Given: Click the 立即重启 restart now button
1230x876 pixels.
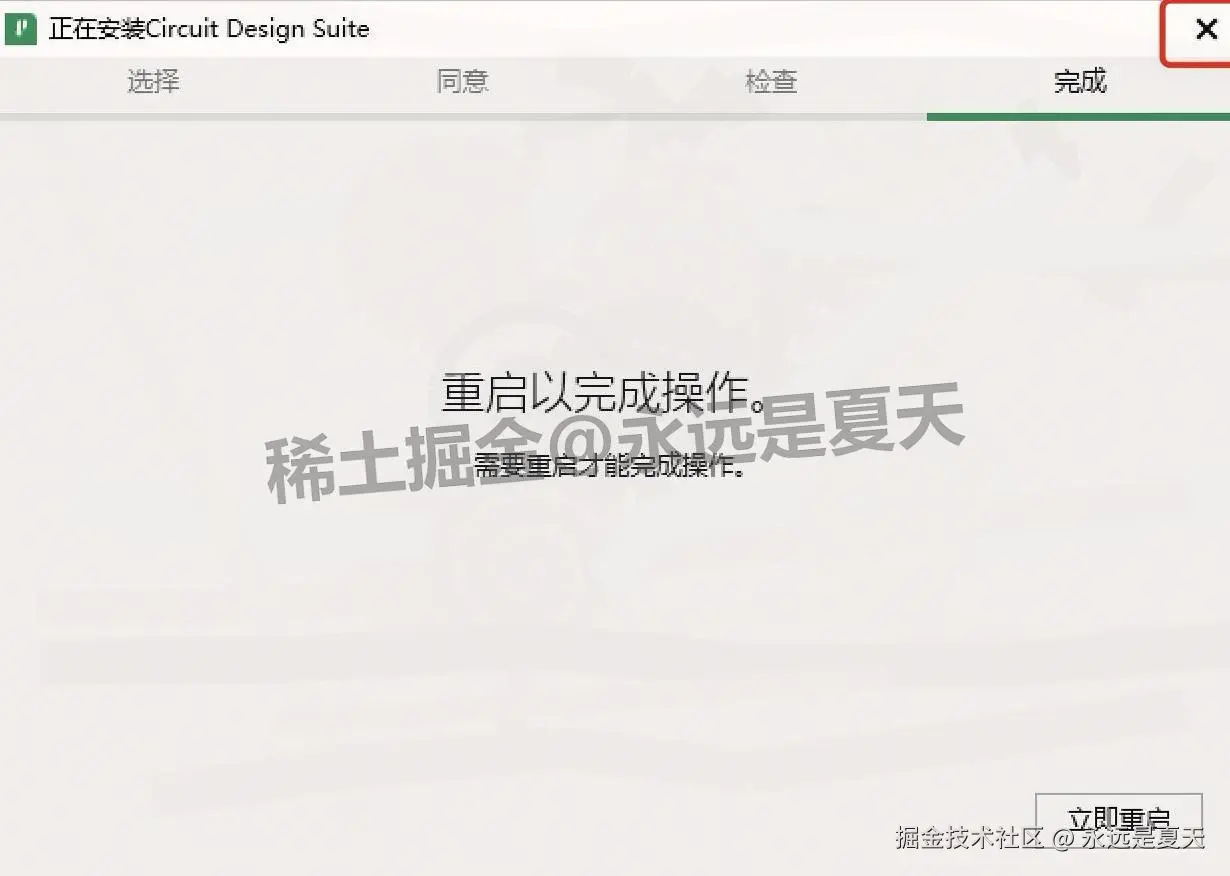Looking at the screenshot, I should tap(1118, 820).
